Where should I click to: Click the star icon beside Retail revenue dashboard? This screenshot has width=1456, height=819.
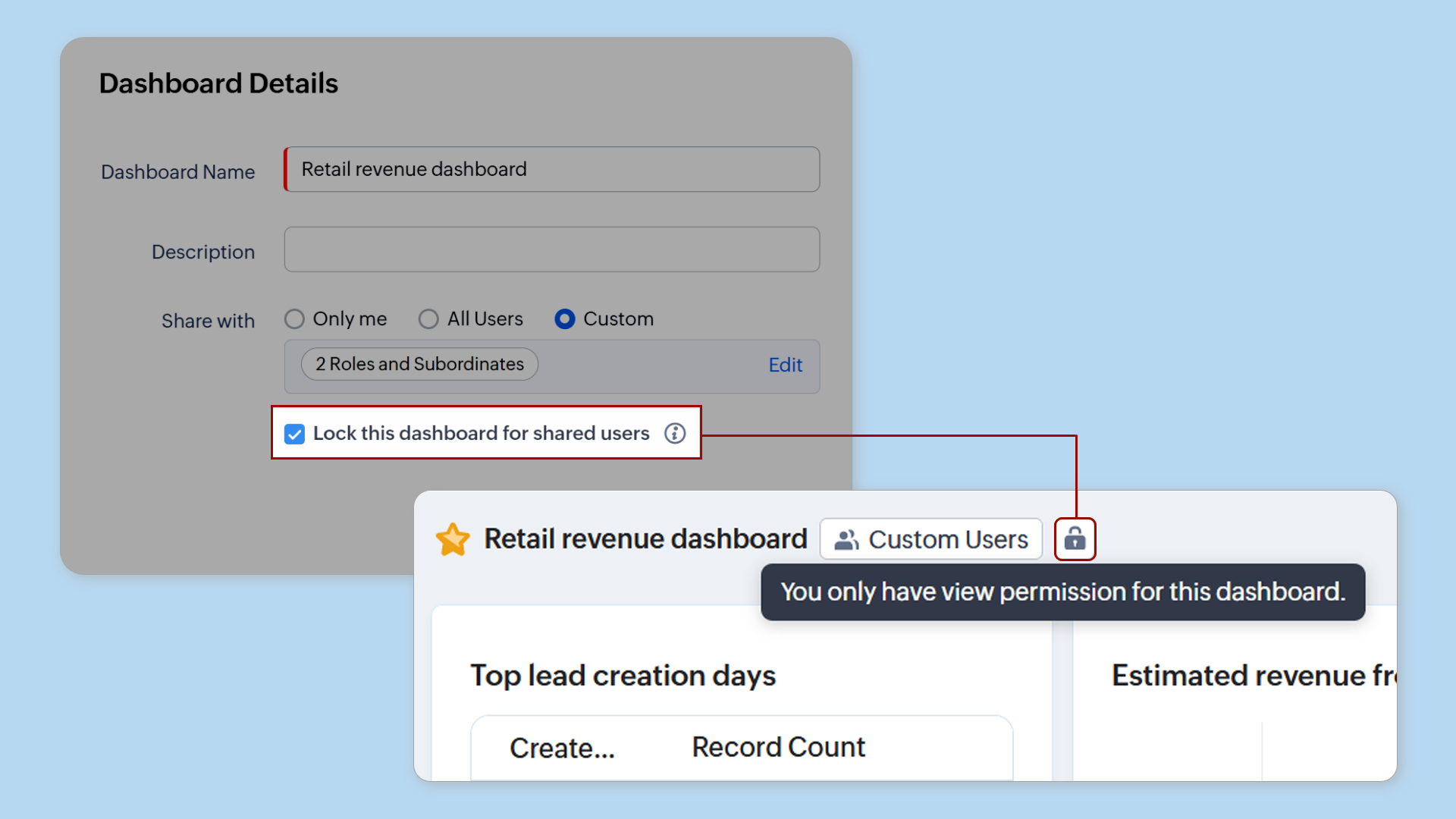453,538
